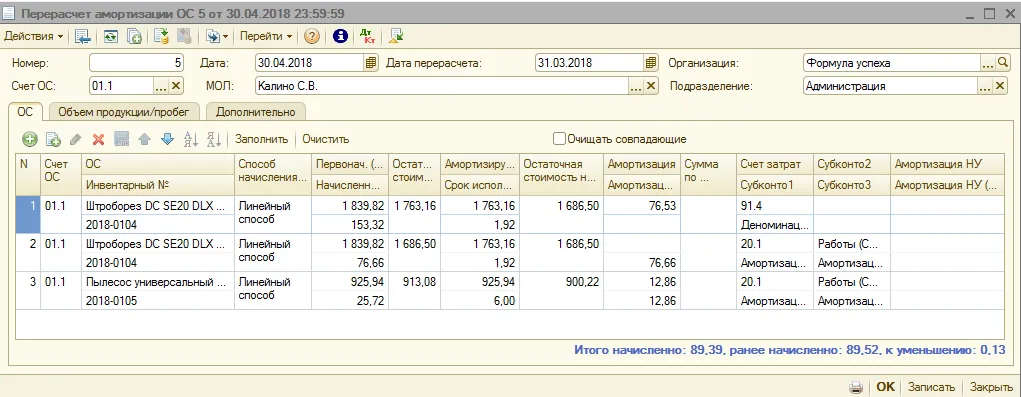The width and height of the screenshot is (1021, 397).
Task: Click into the Номер input field
Action: [x=137, y=63]
